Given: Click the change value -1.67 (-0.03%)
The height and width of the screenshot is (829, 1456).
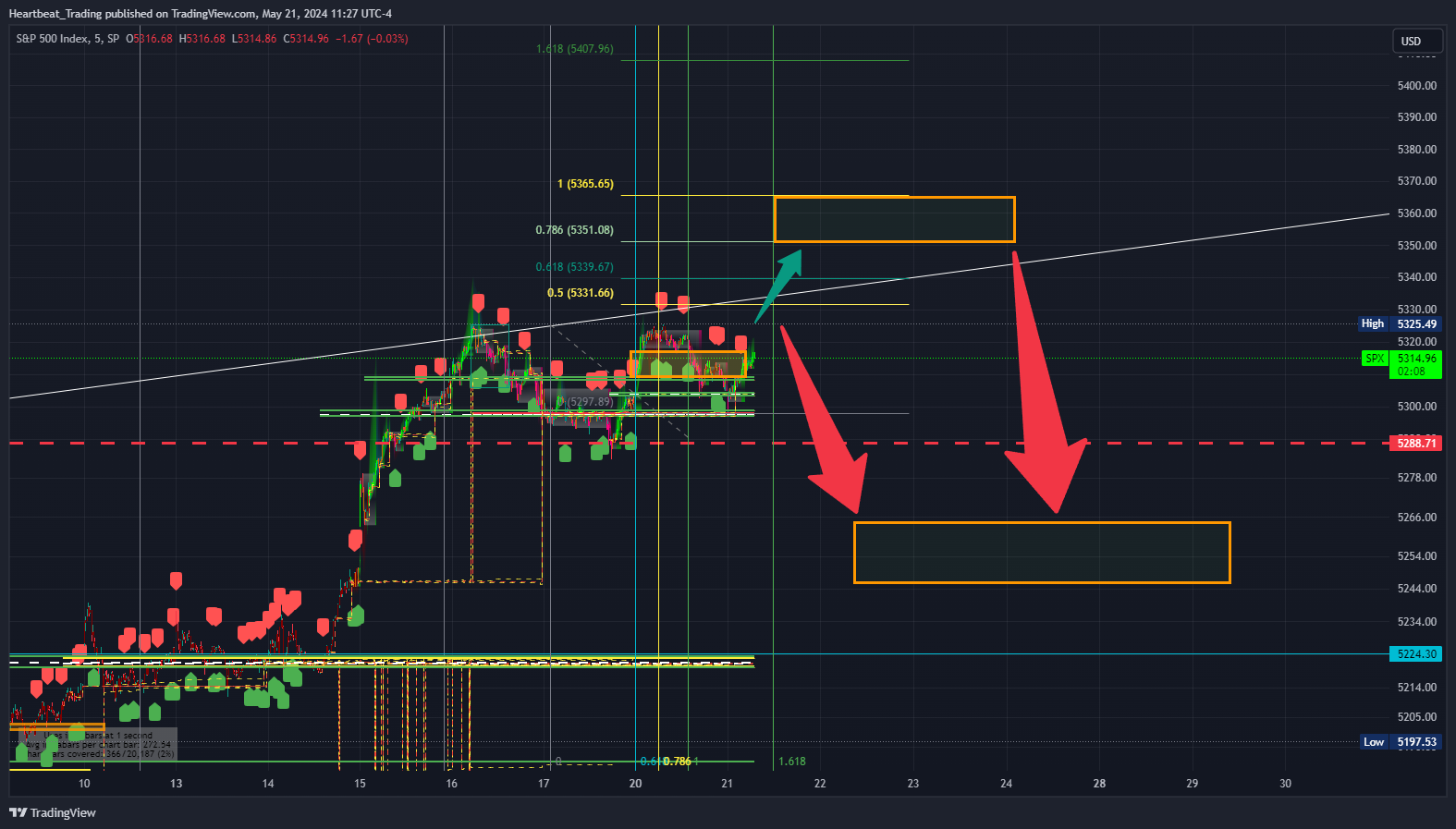Looking at the screenshot, I should pyautogui.click(x=372, y=39).
